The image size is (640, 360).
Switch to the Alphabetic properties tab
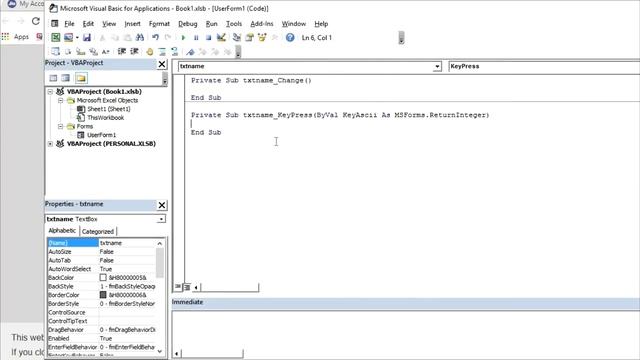click(x=62, y=231)
